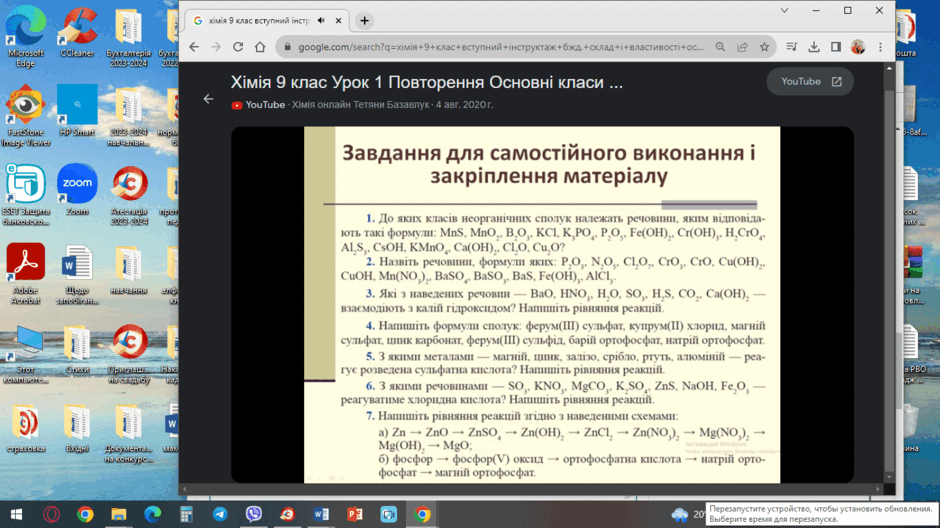Reload the page in Chrome
The image size is (940, 528).
coord(238,47)
